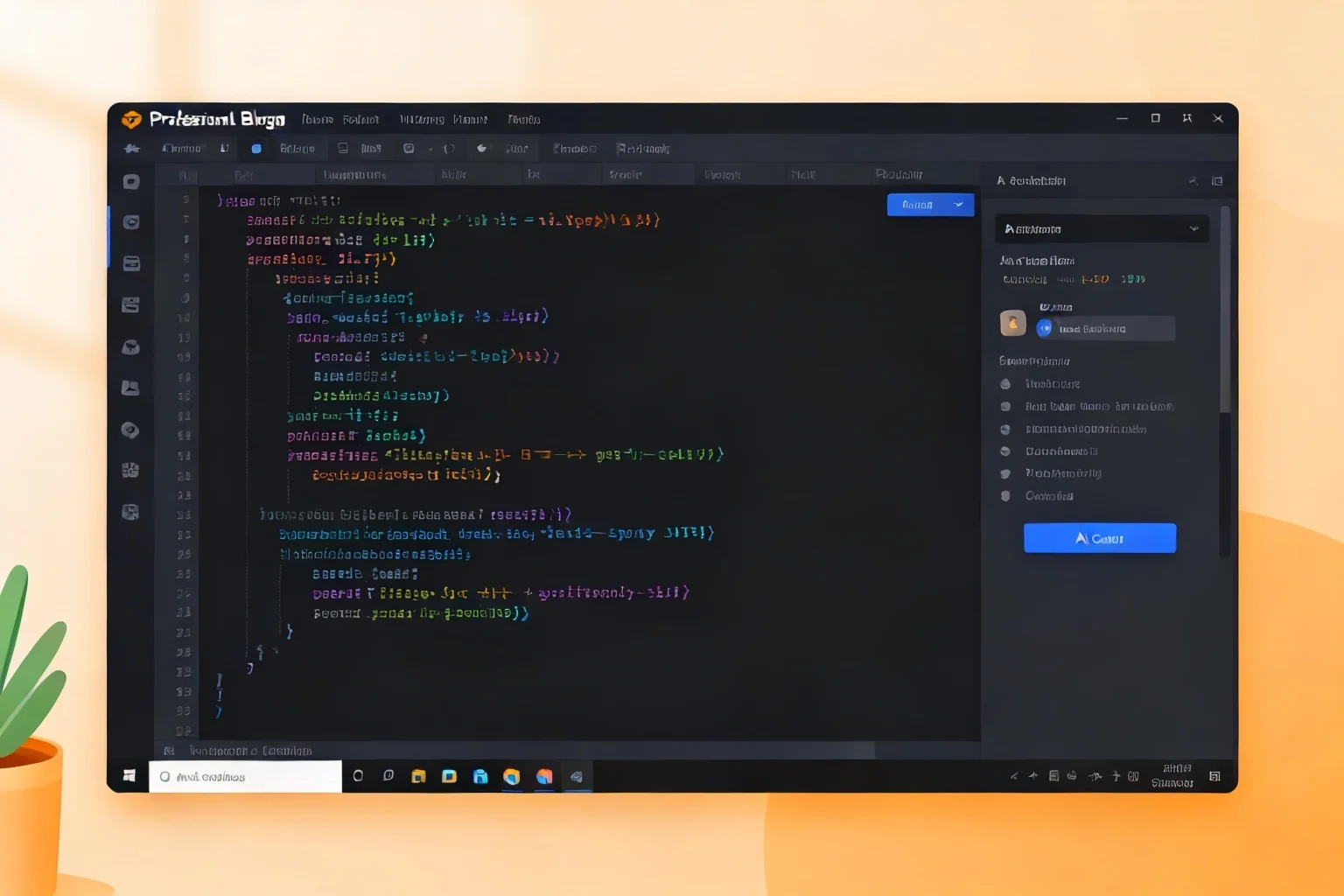Screen dimensions: 1344x896
Task: Select the eighth icon in the left activity sidebar
Action: click(130, 471)
